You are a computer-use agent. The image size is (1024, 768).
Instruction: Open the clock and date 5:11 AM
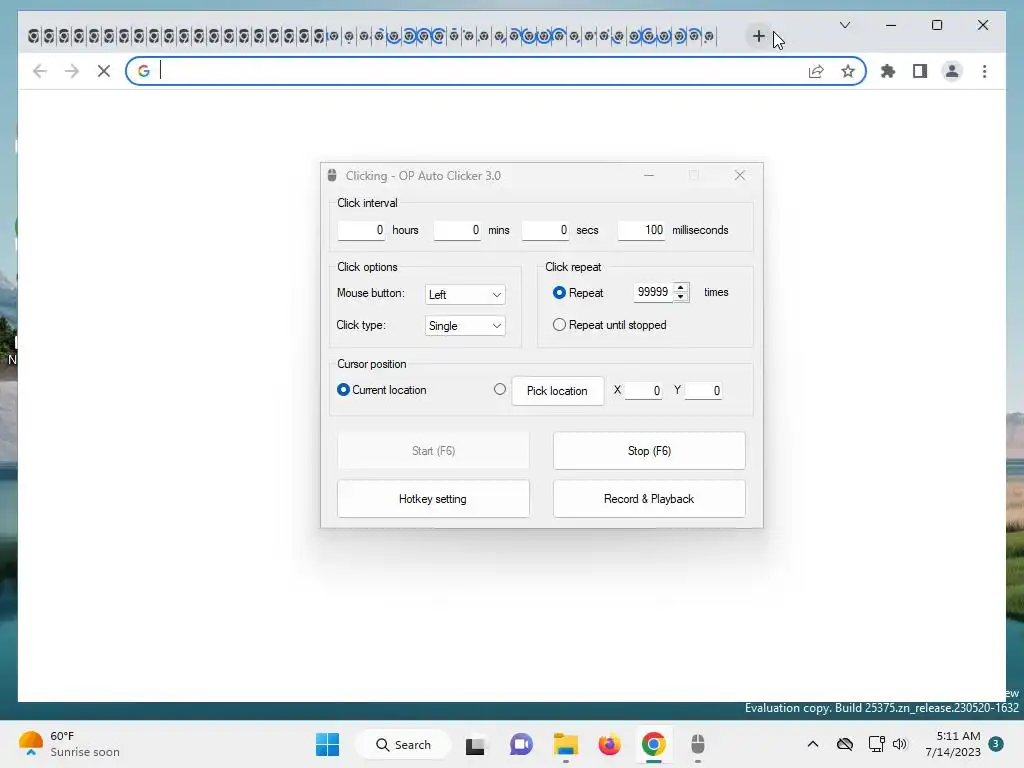[x=953, y=744]
